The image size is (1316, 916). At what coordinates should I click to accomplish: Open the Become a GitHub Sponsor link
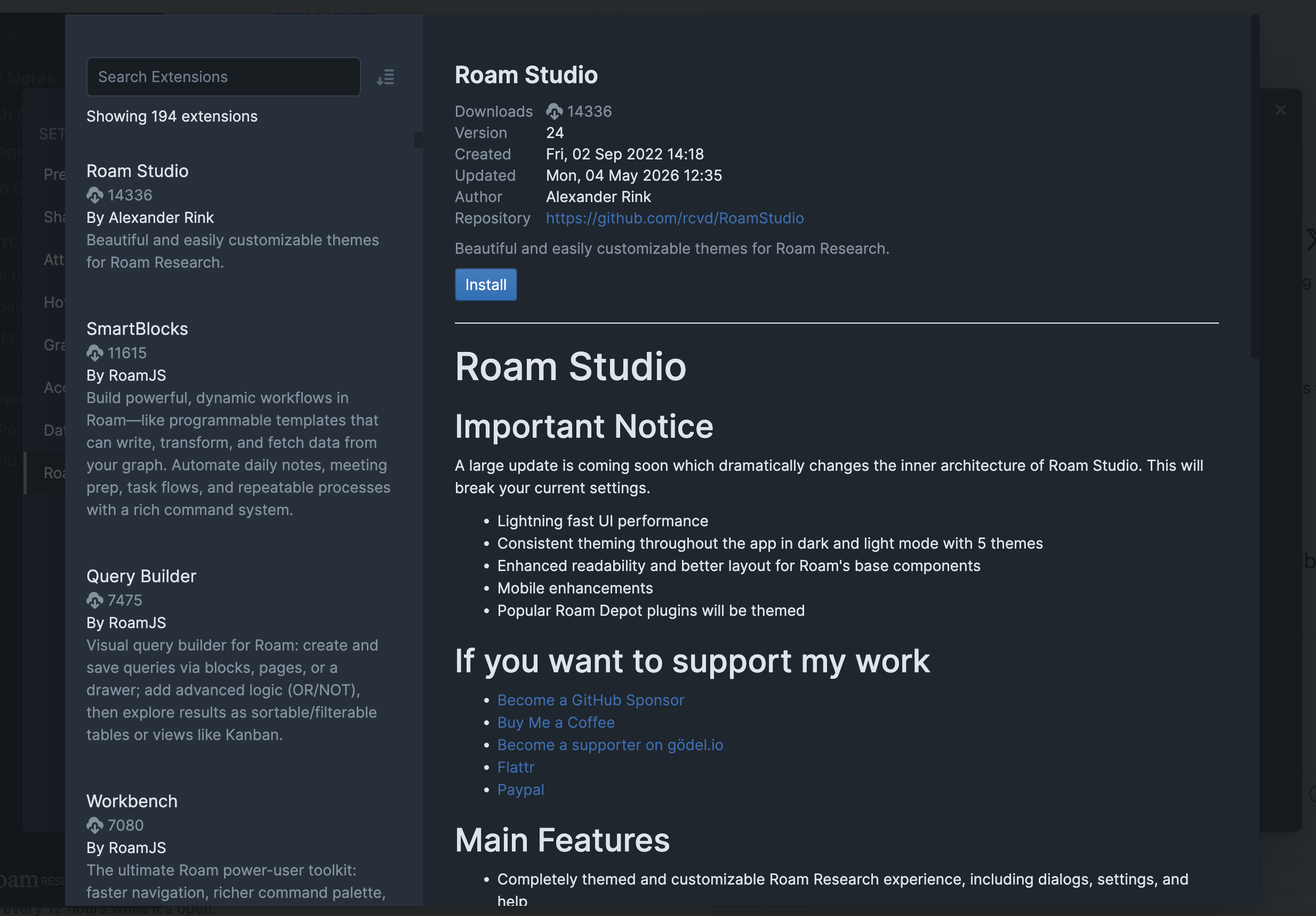coord(590,700)
